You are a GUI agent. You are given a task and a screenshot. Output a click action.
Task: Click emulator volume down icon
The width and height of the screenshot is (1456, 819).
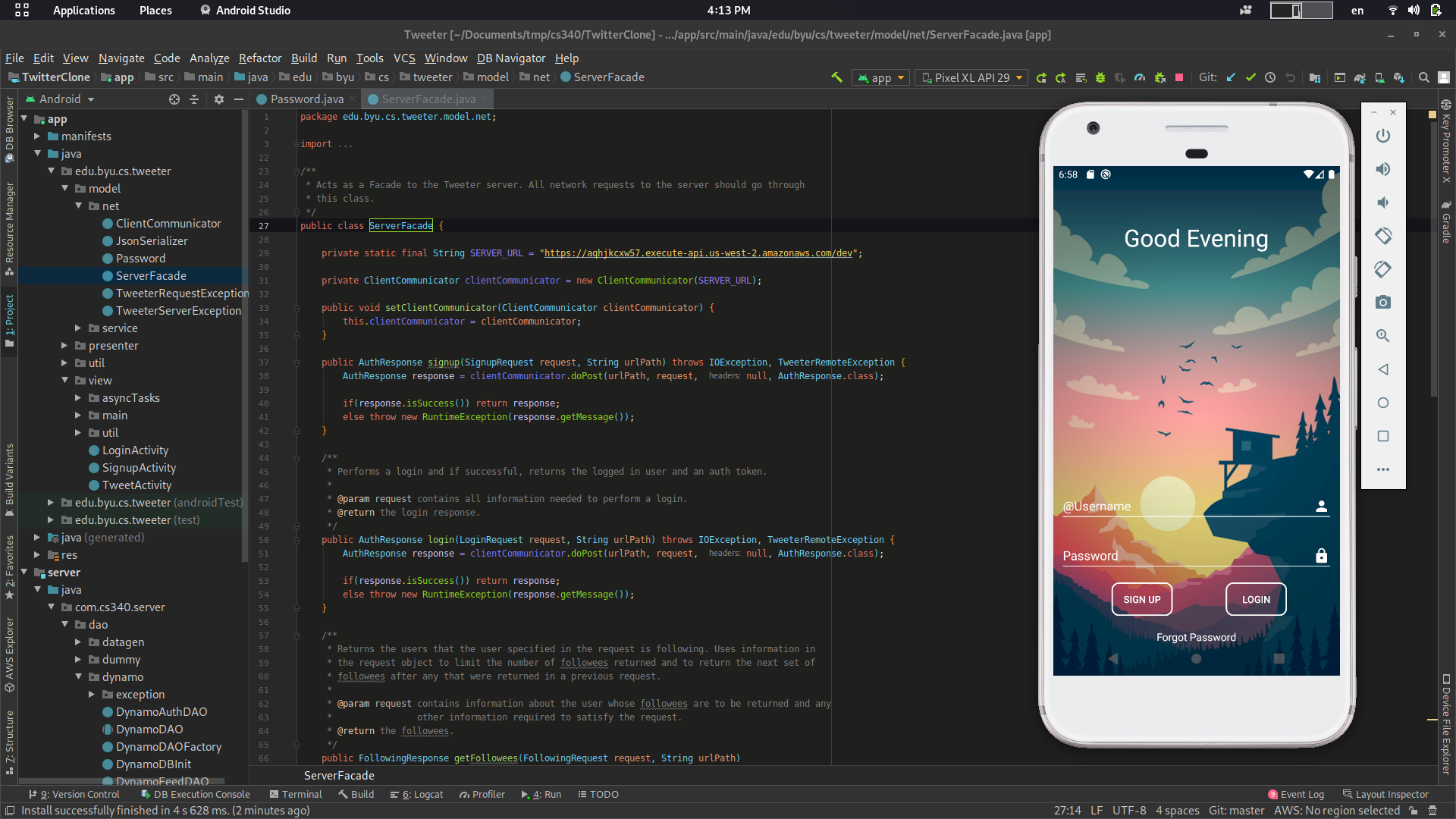(1383, 202)
